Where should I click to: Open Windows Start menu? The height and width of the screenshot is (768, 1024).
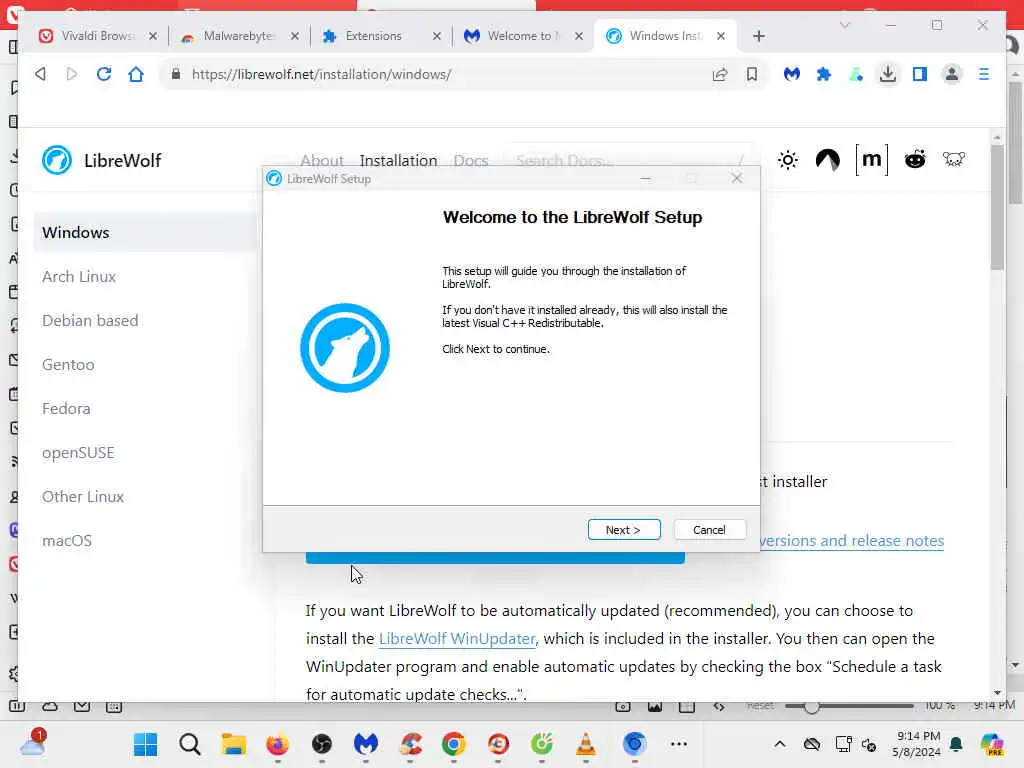145,744
